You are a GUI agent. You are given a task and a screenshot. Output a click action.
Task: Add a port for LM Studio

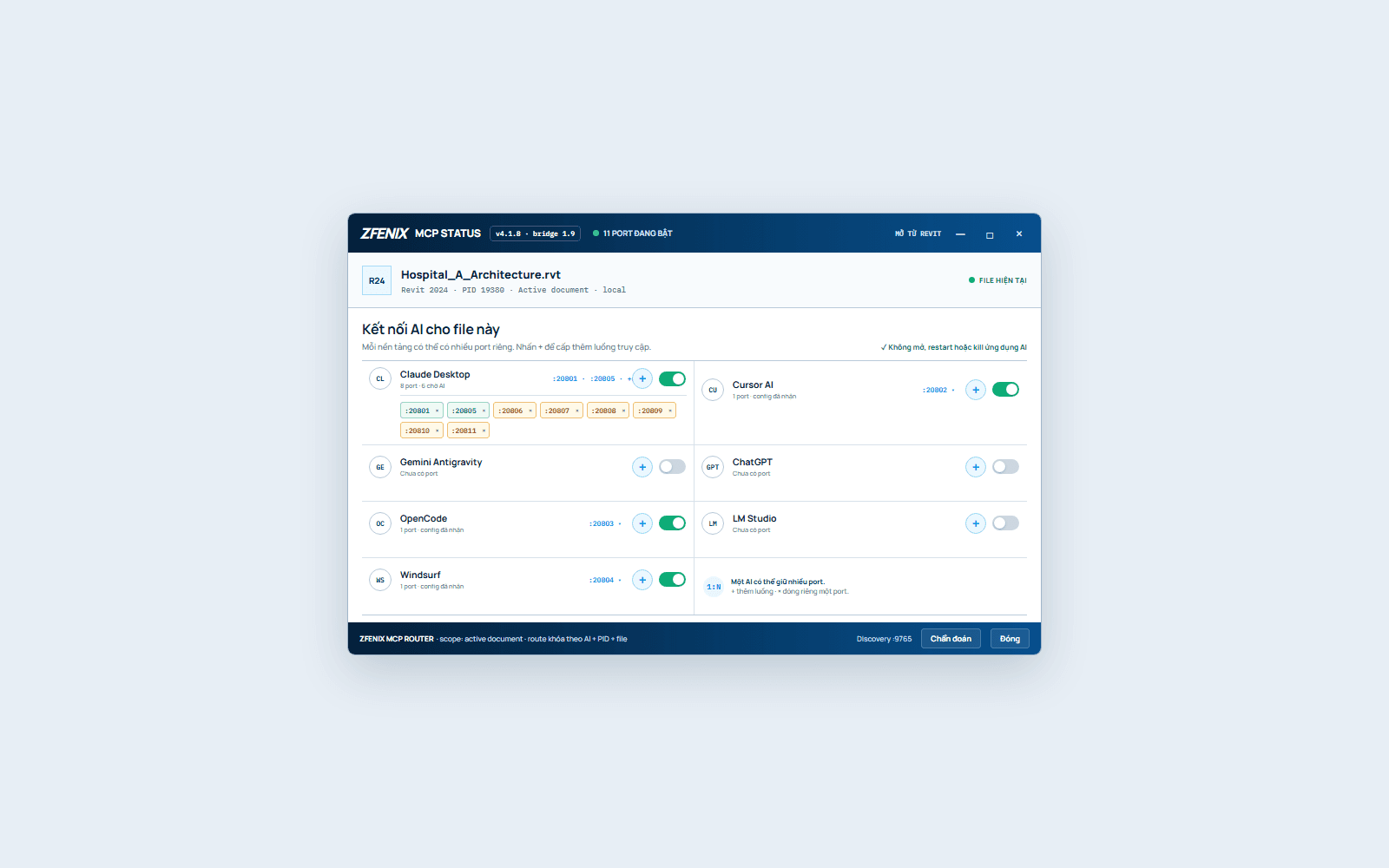point(976,523)
